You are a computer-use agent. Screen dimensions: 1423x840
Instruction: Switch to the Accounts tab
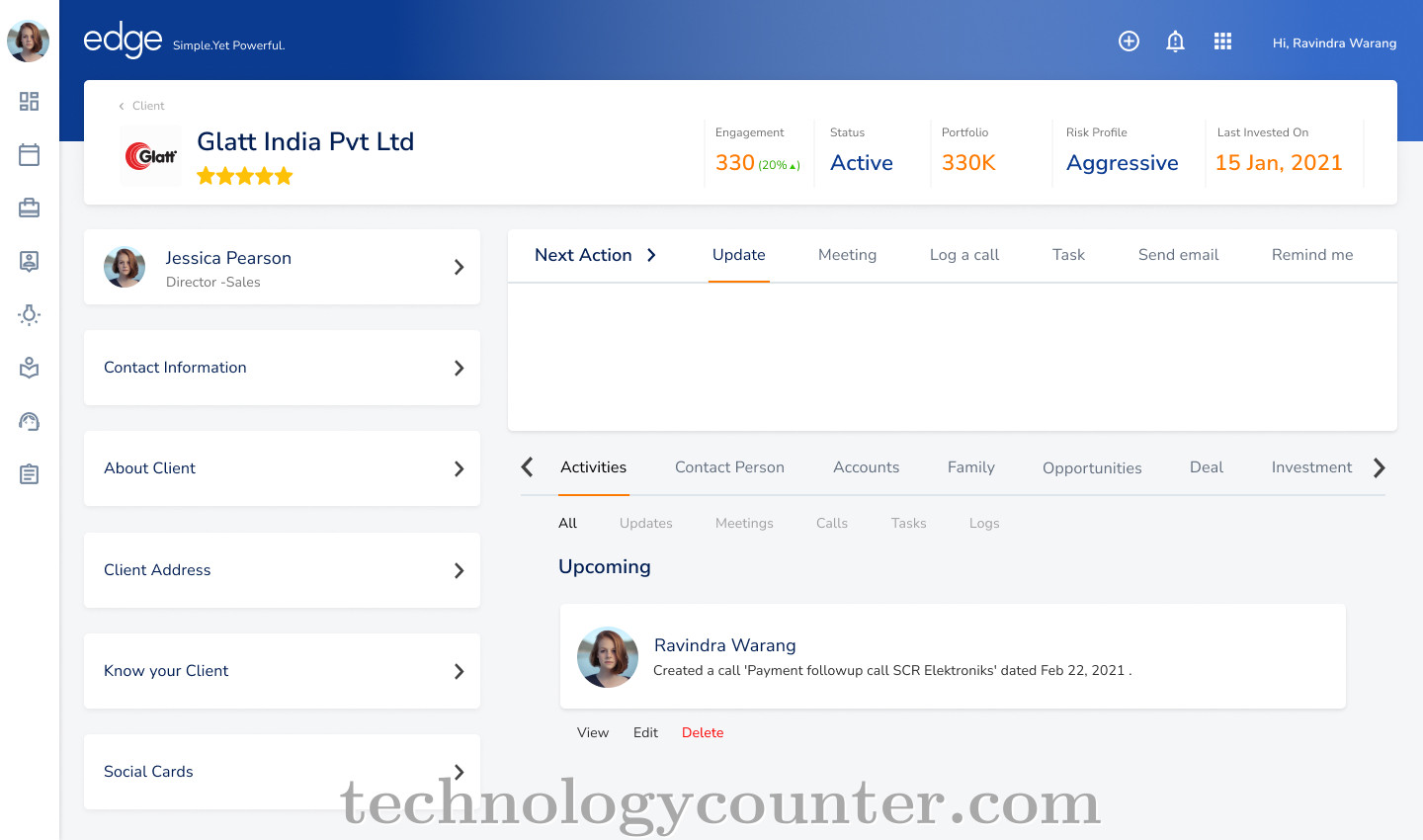(x=866, y=467)
